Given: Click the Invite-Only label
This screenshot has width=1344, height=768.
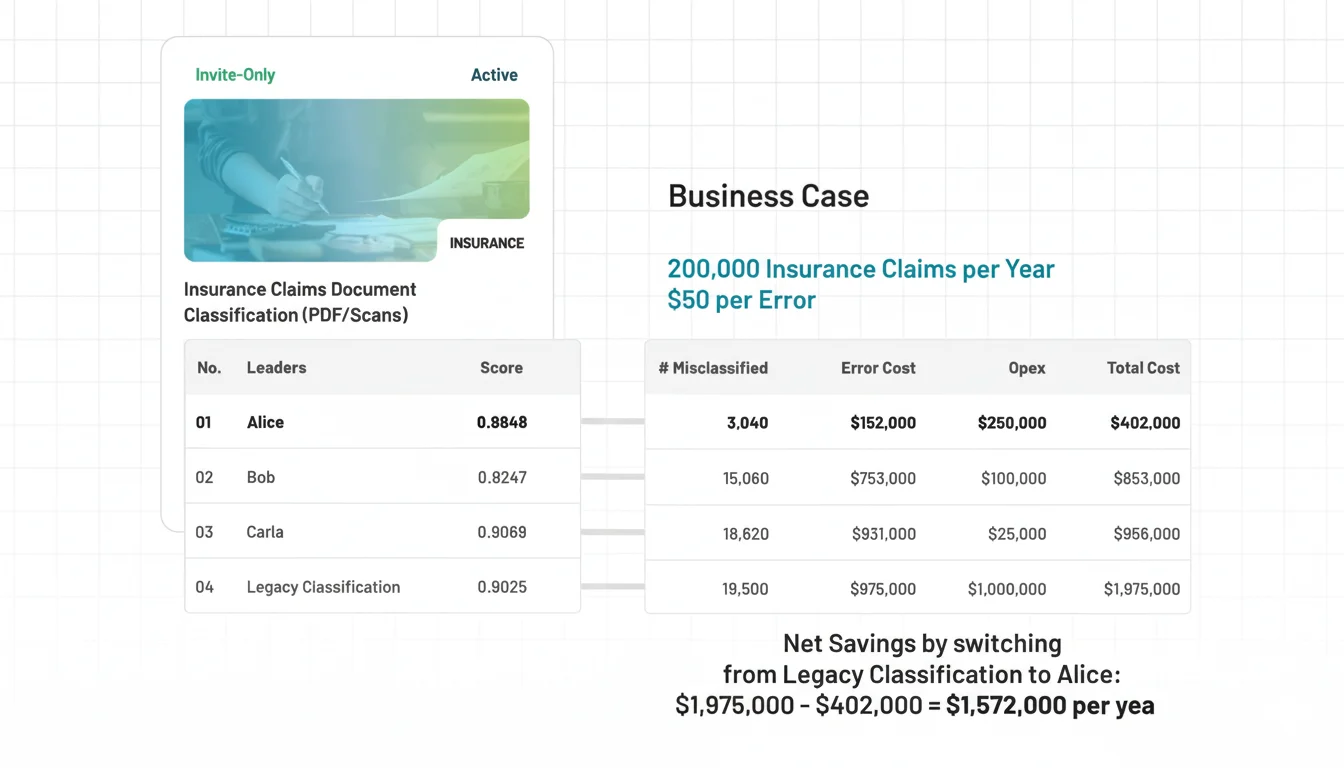Looking at the screenshot, I should [235, 75].
